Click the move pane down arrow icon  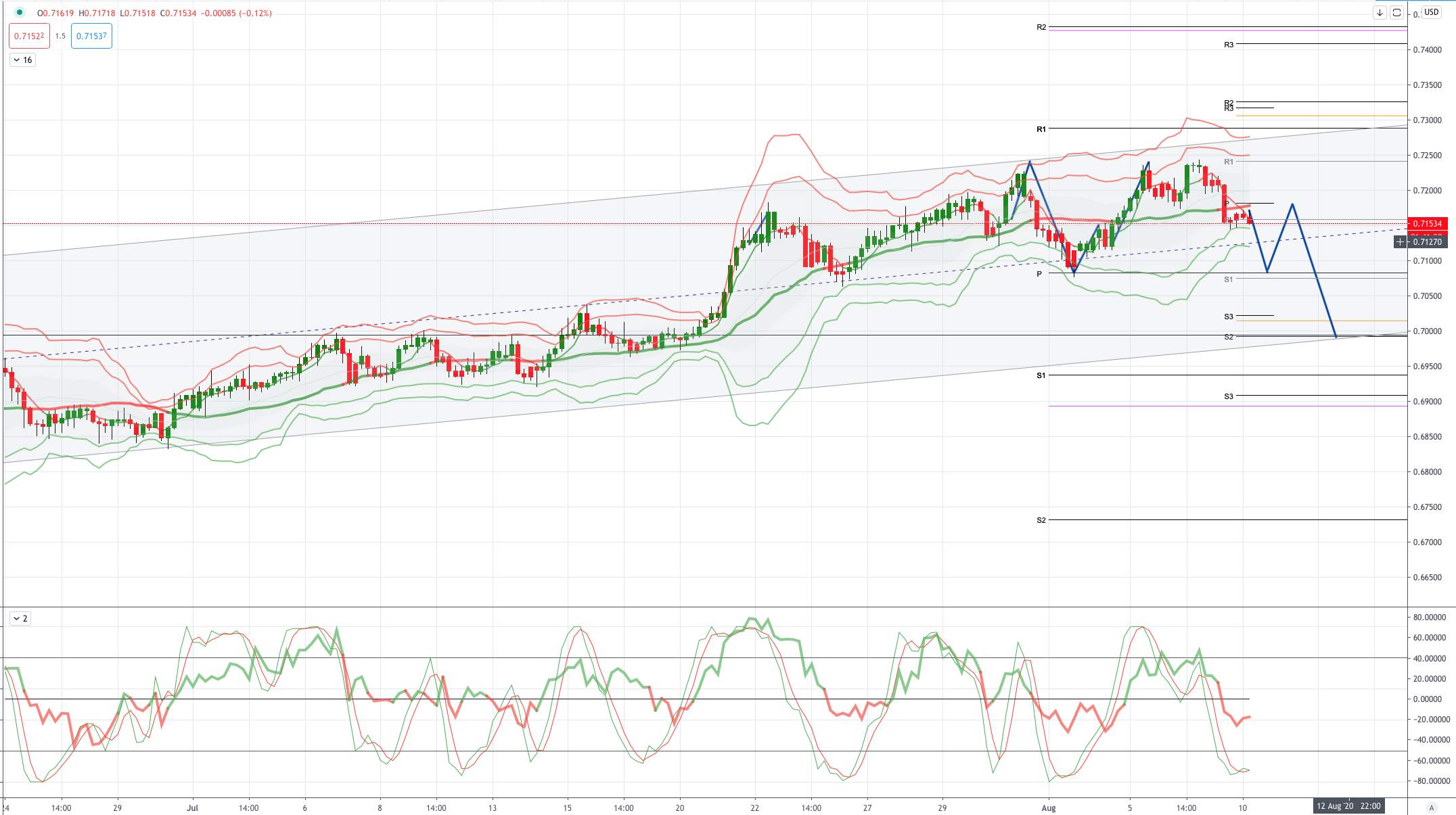click(1380, 12)
